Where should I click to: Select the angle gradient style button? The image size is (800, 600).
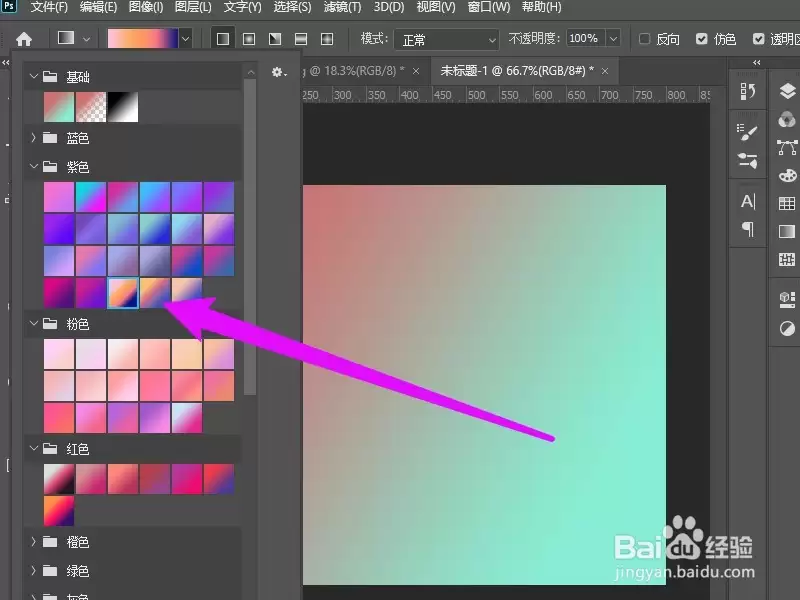tap(275, 39)
